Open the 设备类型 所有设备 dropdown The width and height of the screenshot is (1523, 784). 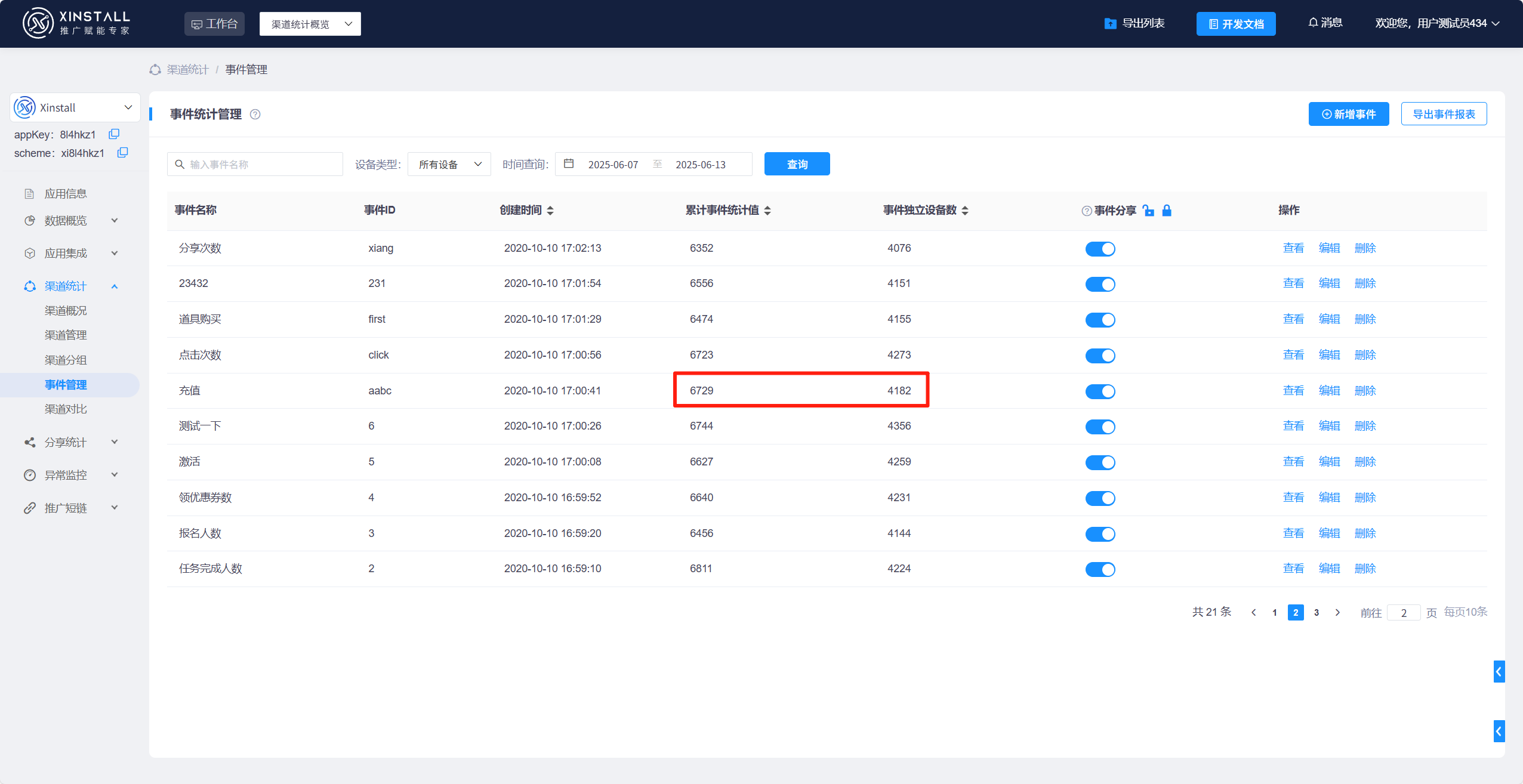(x=449, y=164)
